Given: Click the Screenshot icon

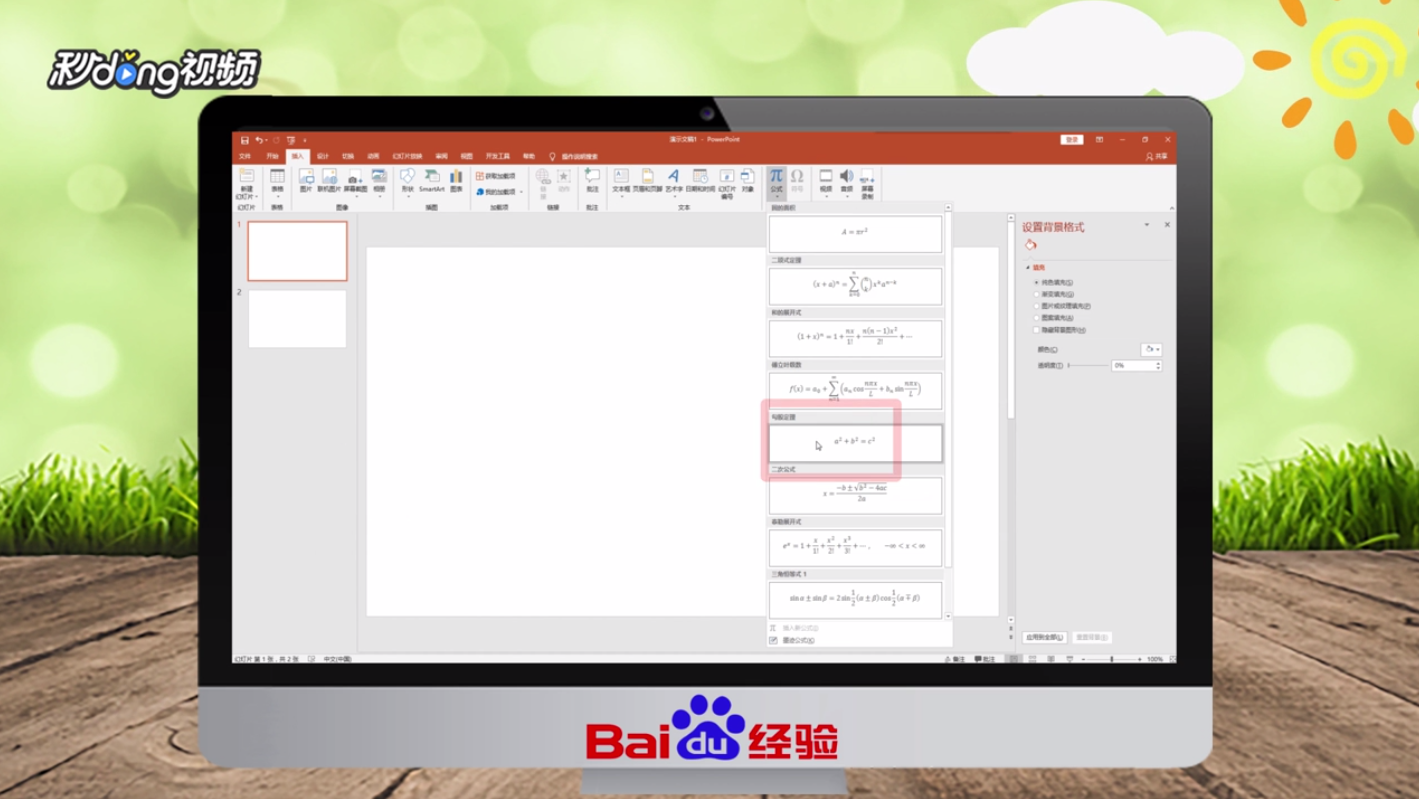Looking at the screenshot, I should (355, 176).
